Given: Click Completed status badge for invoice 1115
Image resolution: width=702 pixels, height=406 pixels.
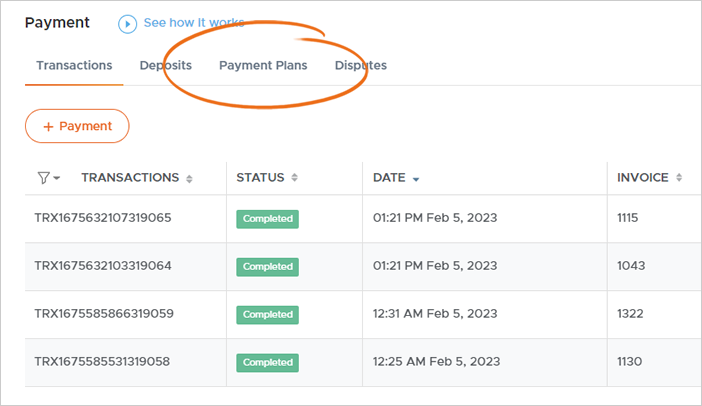Looking at the screenshot, I should coord(267,219).
